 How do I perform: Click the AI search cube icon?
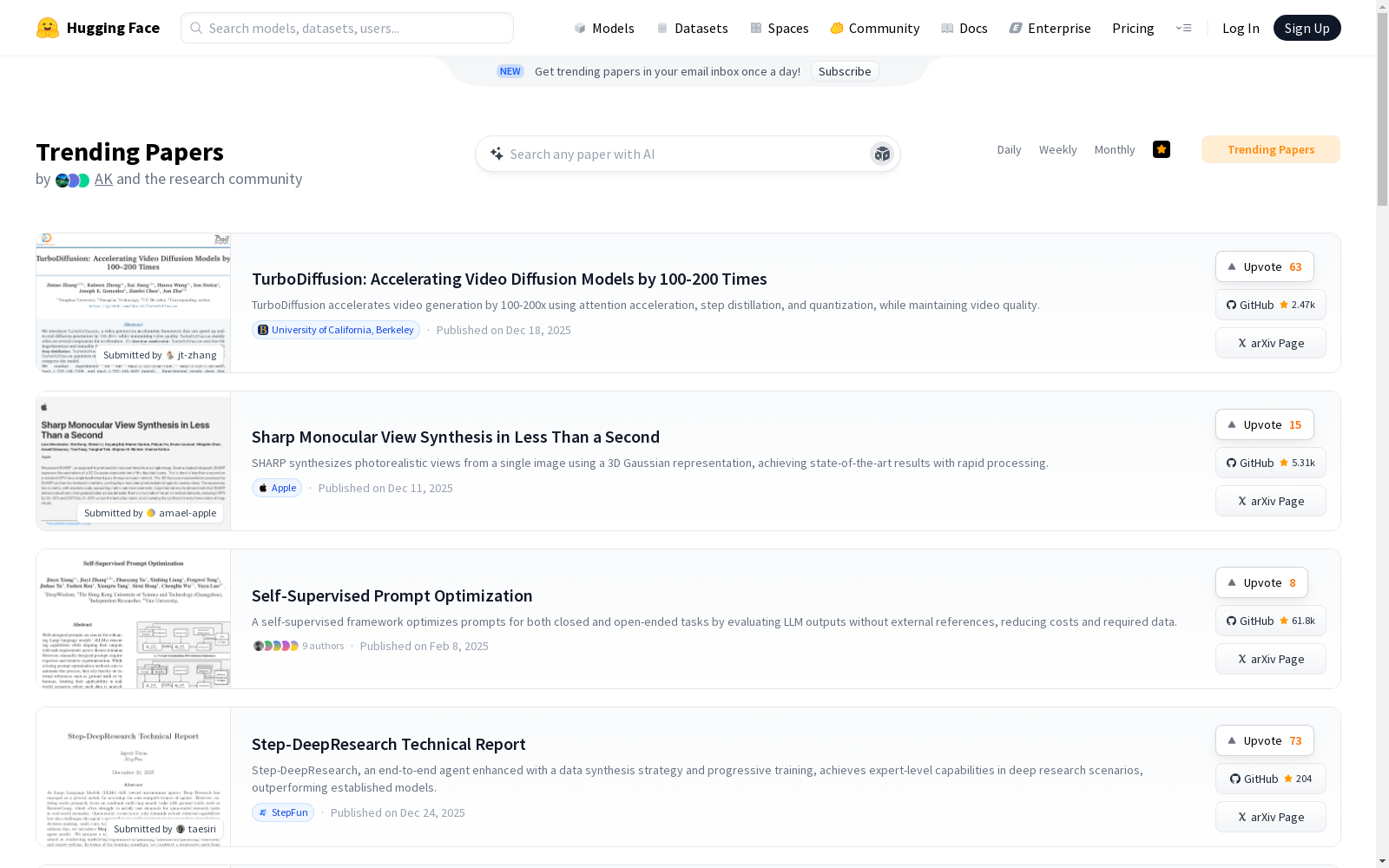(882, 154)
